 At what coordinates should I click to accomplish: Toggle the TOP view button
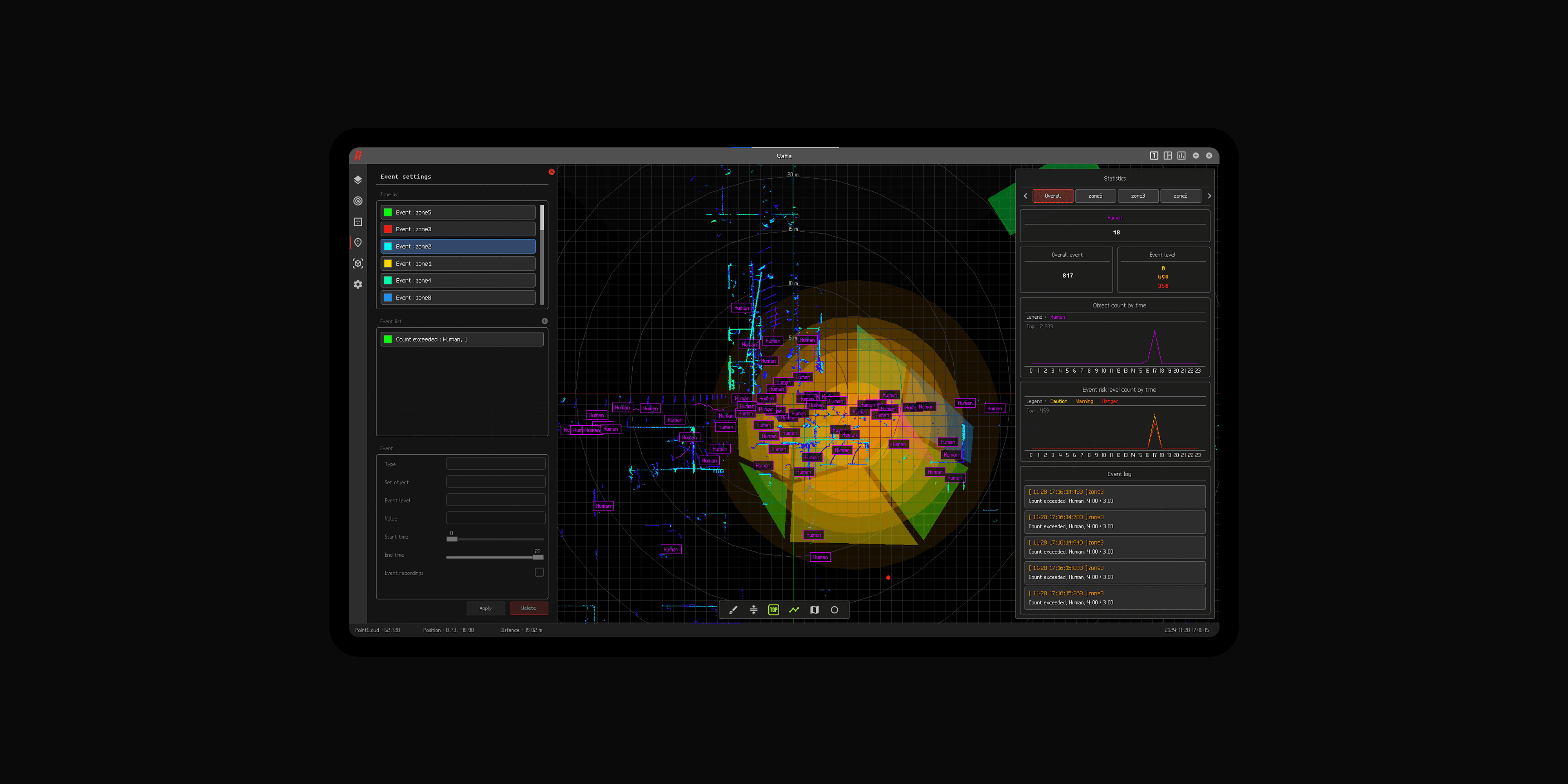(x=774, y=610)
